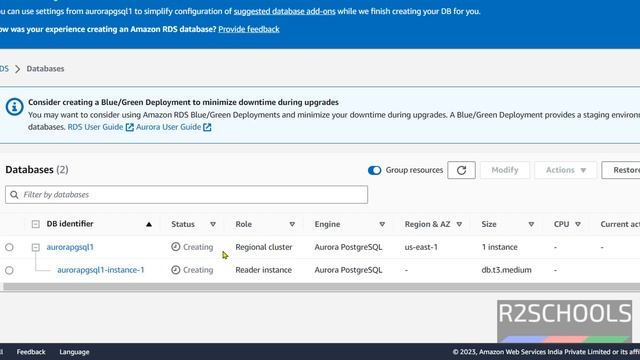Click Aurora PostgreSQL engine cell for instance-1 row
This screenshot has width=640, height=360.
(x=348, y=270)
